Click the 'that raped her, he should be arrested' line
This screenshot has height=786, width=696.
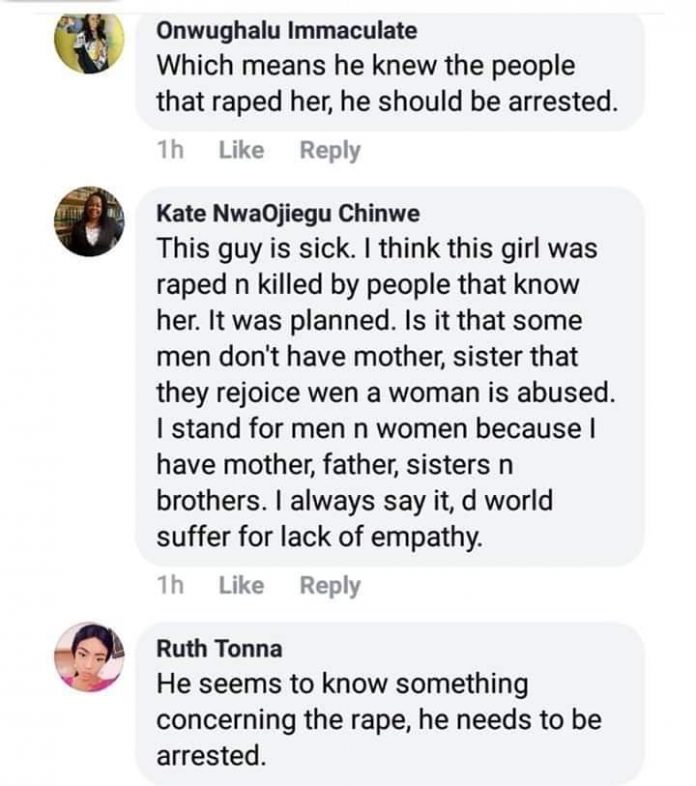(x=384, y=101)
